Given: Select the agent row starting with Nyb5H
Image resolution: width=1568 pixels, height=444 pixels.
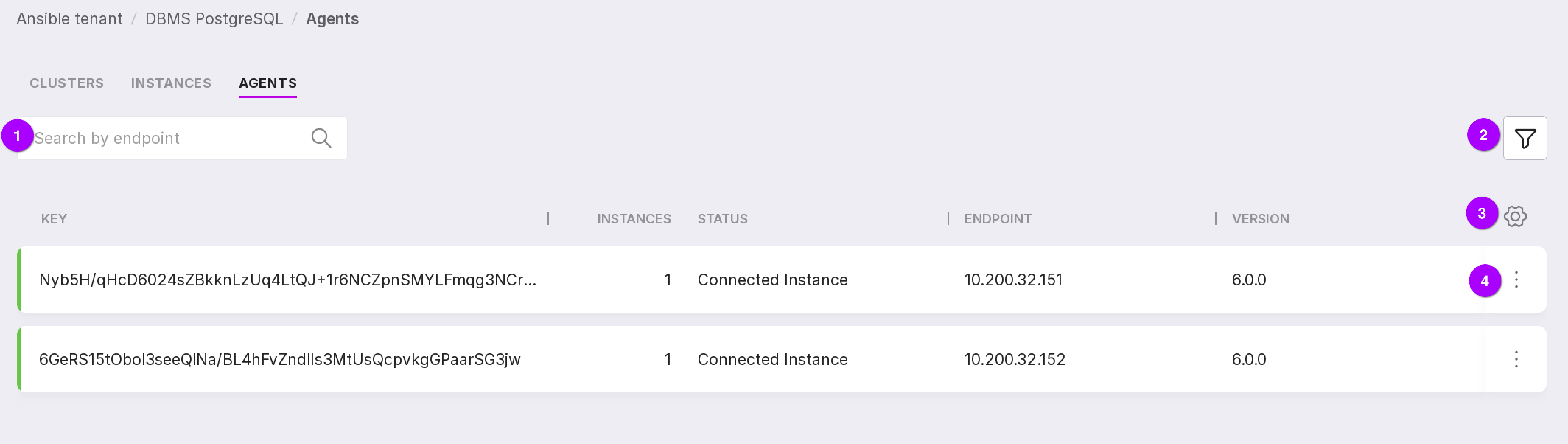Looking at the screenshot, I should click(x=287, y=280).
